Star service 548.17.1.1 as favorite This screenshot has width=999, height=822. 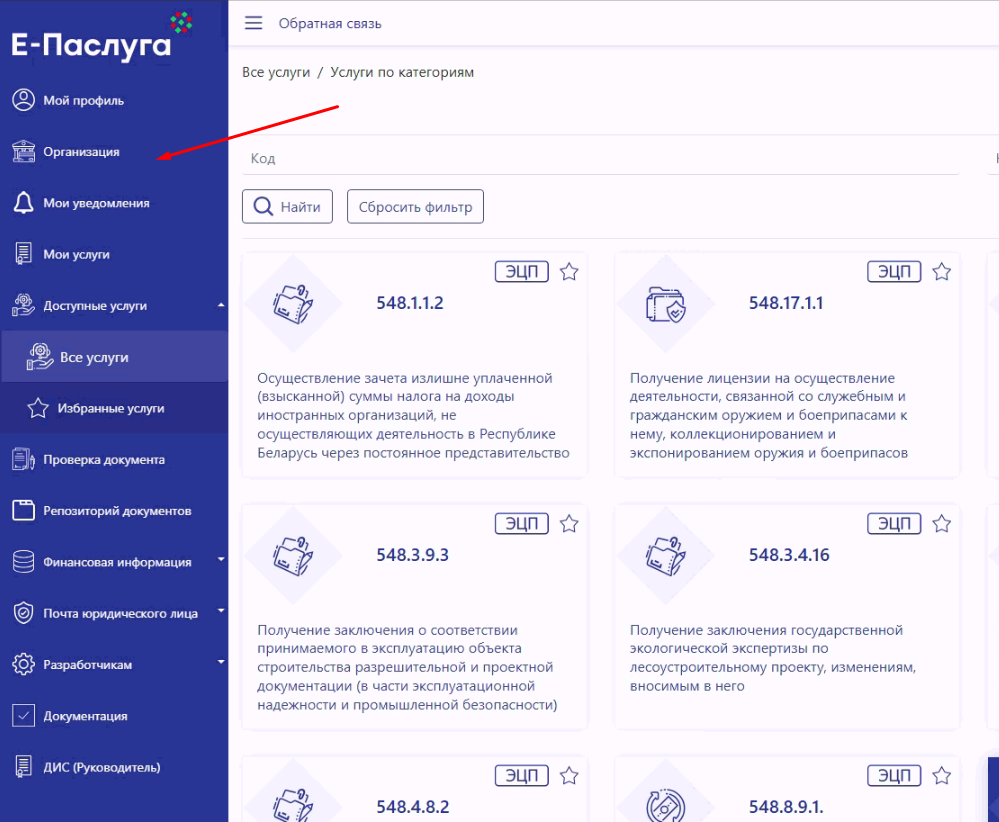click(x=941, y=272)
